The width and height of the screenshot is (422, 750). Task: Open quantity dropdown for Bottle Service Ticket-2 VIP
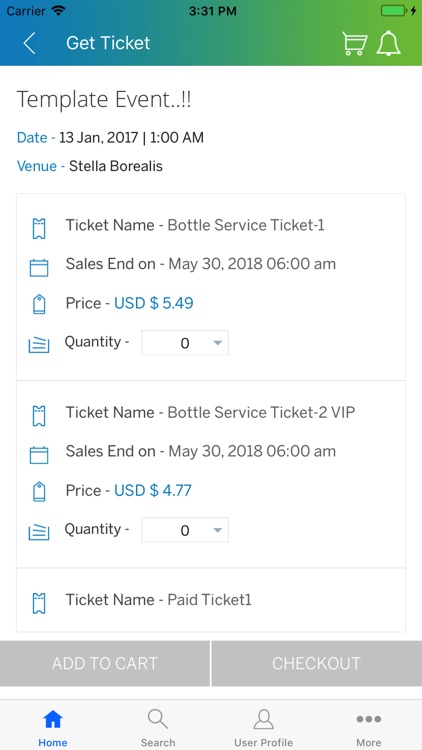click(185, 530)
